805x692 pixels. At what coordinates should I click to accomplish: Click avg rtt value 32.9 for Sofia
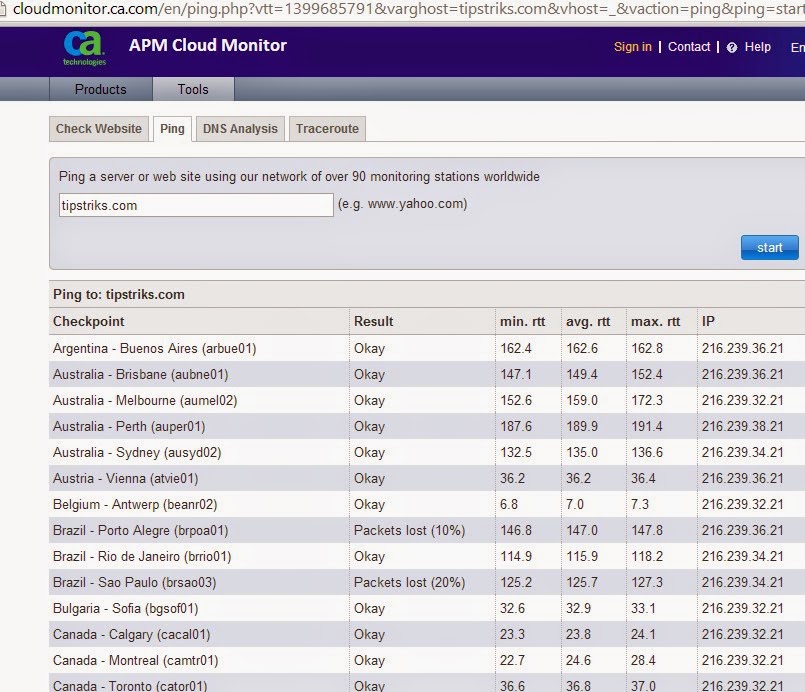[x=578, y=609]
